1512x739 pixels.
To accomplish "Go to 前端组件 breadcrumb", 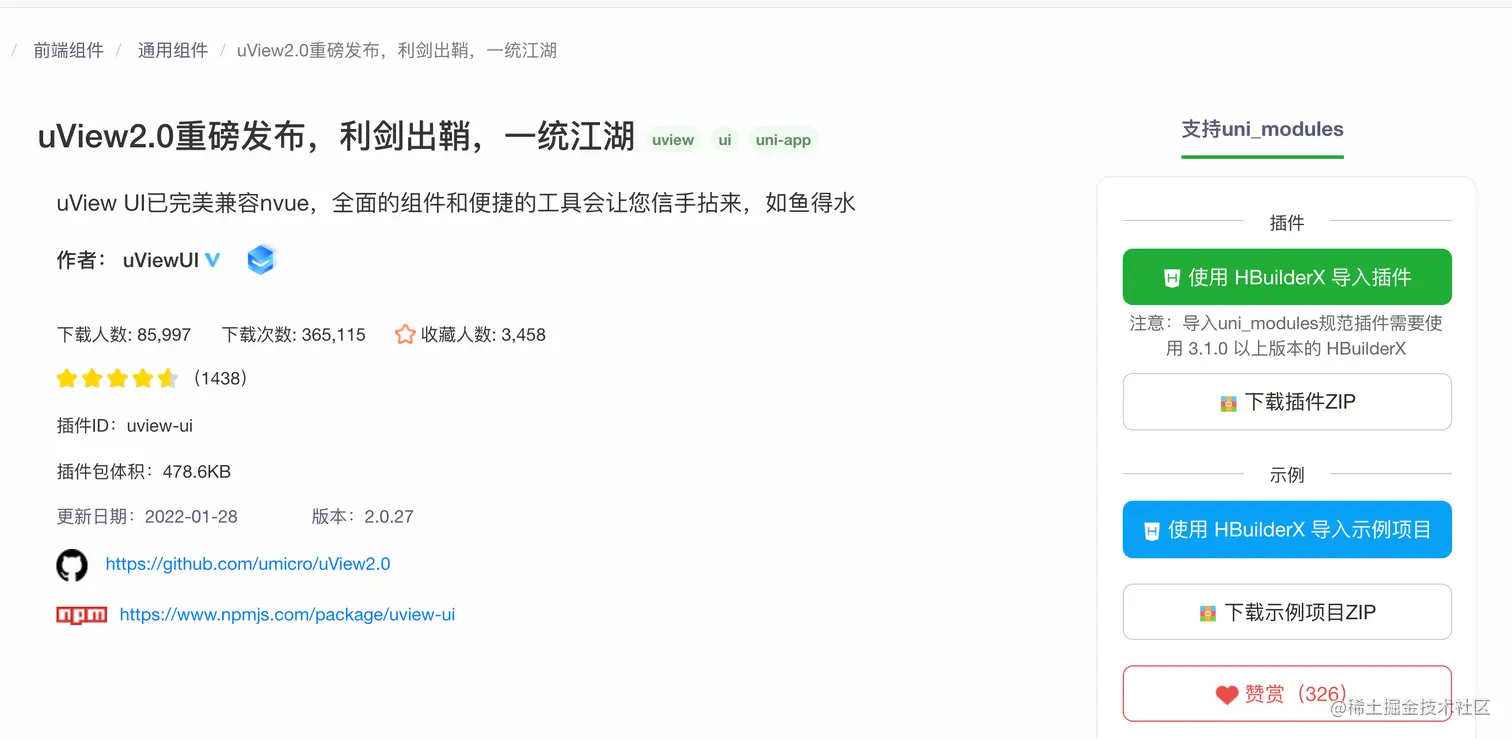I will (69, 50).
